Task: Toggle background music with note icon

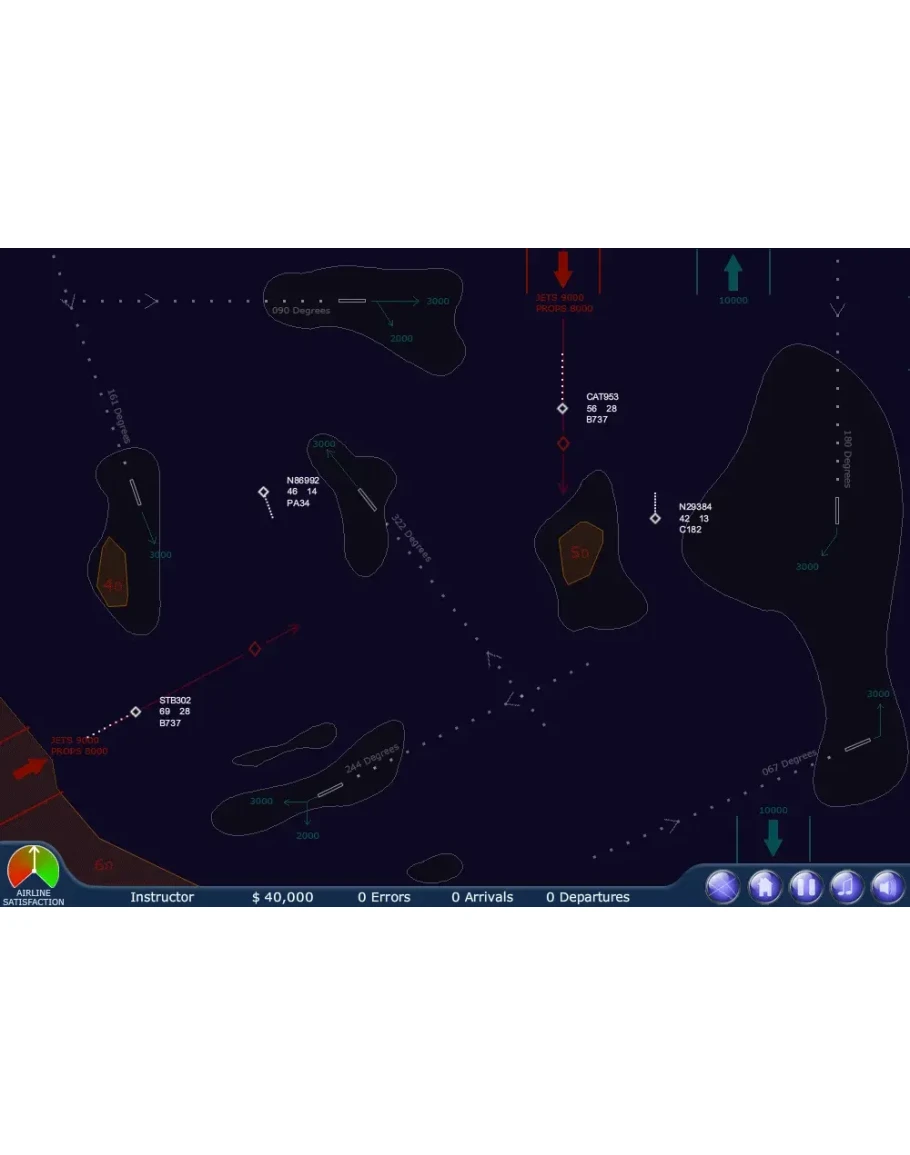Action: tap(847, 886)
